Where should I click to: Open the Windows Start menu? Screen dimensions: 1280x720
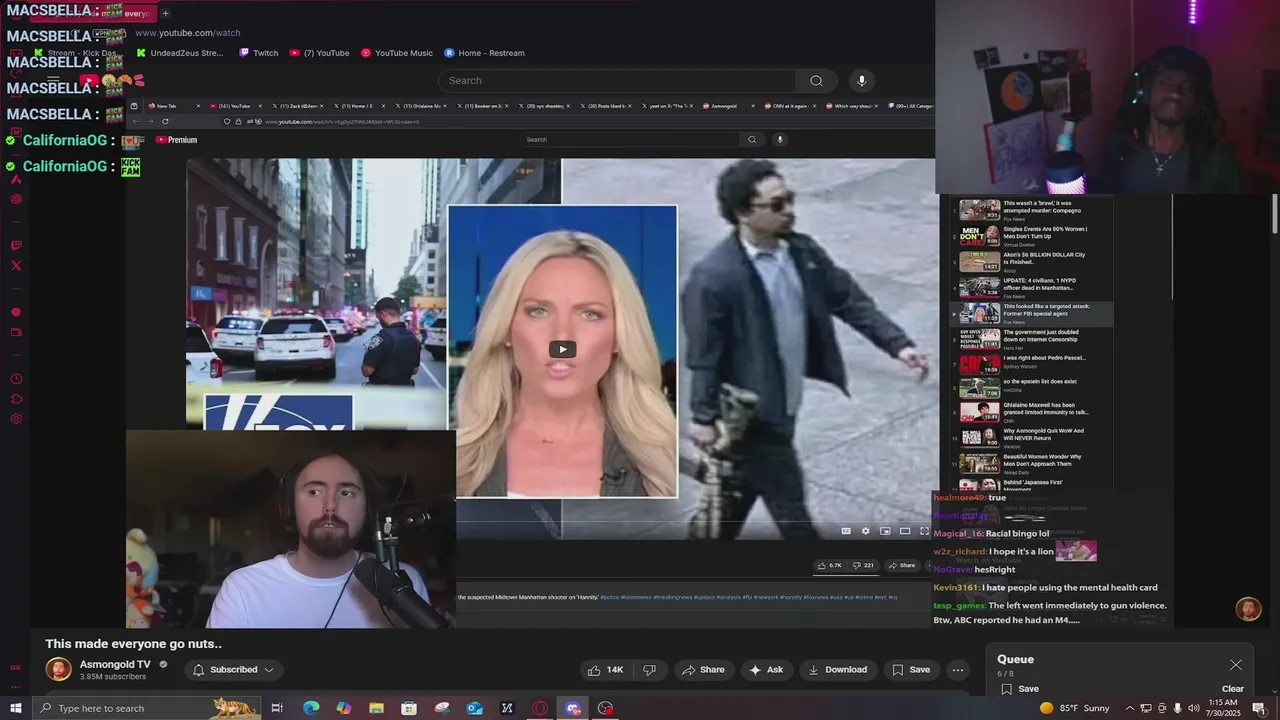point(15,708)
